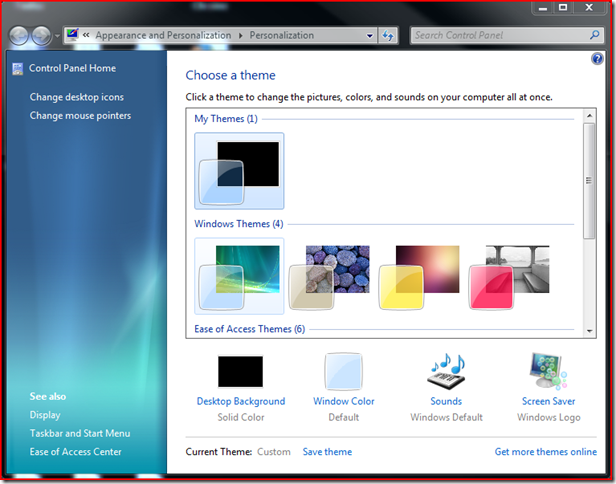Click the Search Control Panel field
616x484 pixels.
[x=507, y=35]
